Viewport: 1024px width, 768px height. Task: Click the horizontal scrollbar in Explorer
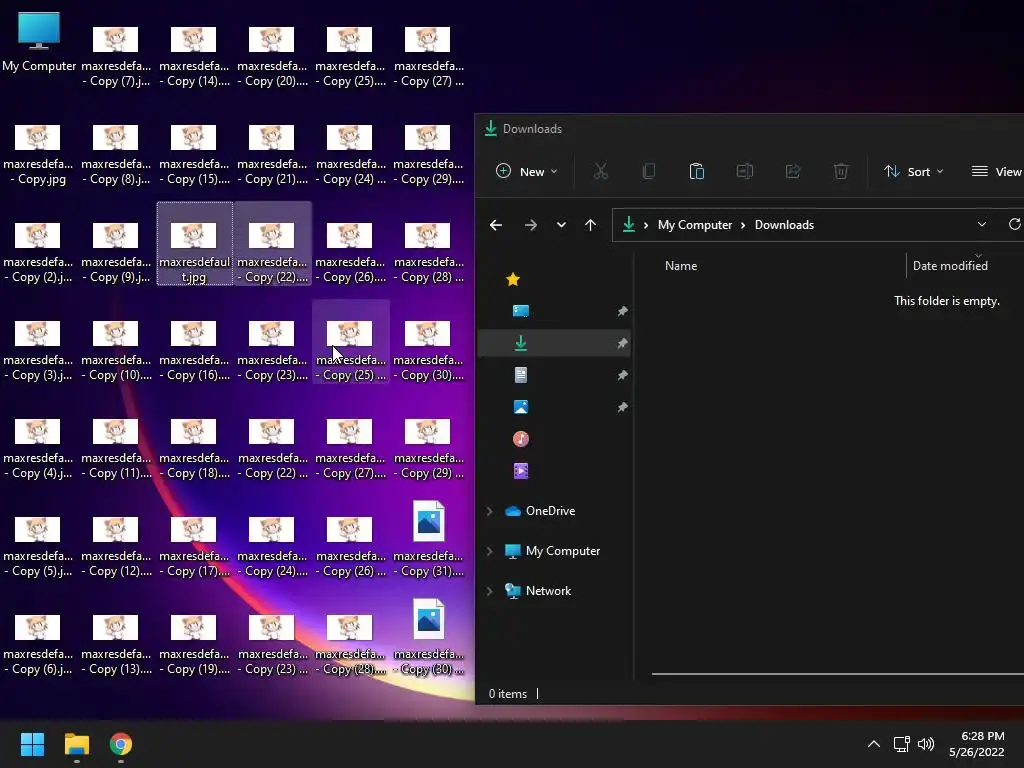(x=837, y=673)
